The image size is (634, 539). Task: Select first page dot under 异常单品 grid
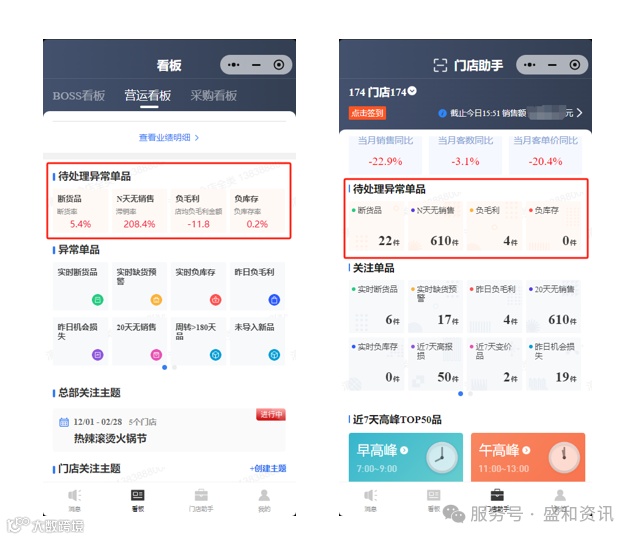[x=165, y=368]
